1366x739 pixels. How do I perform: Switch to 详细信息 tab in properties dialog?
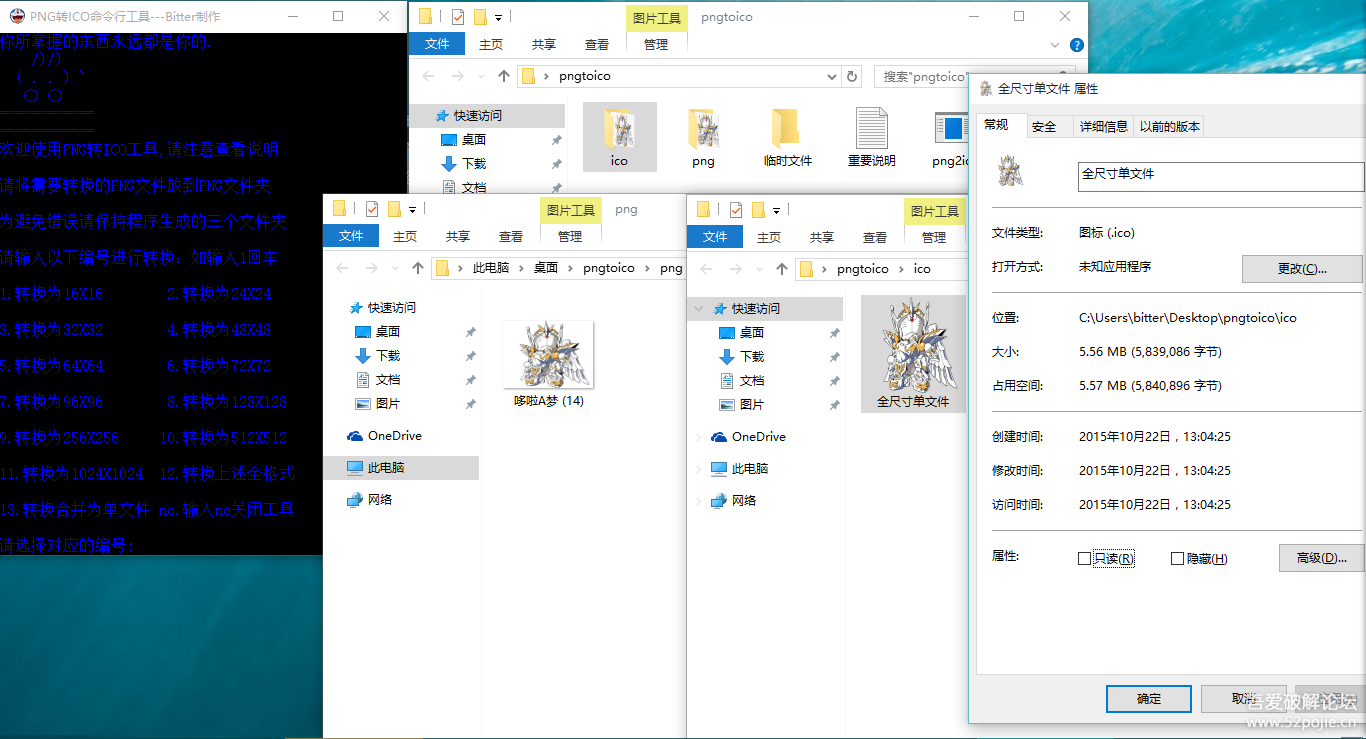(1103, 127)
